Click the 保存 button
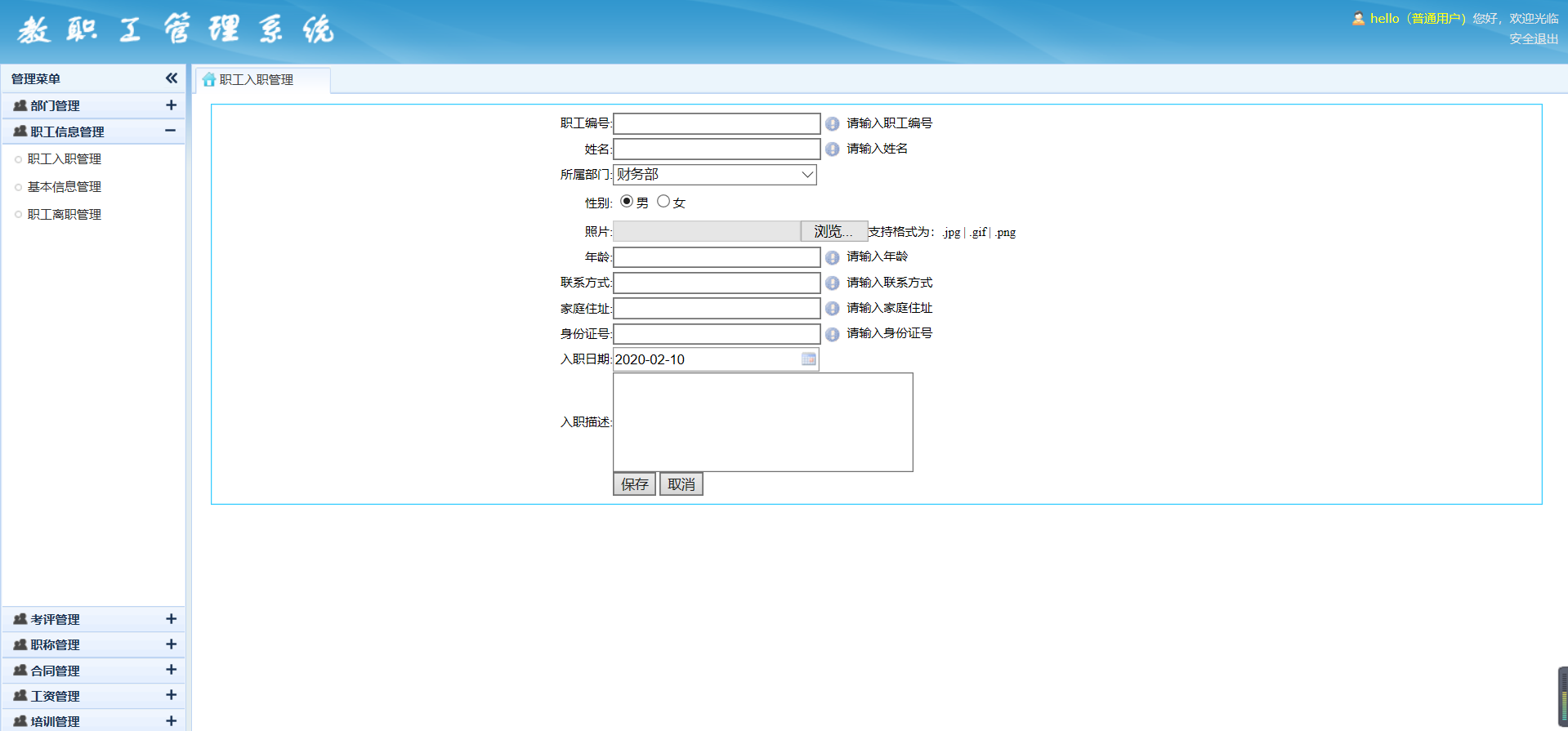Viewport: 1568px width, 731px height. [634, 484]
